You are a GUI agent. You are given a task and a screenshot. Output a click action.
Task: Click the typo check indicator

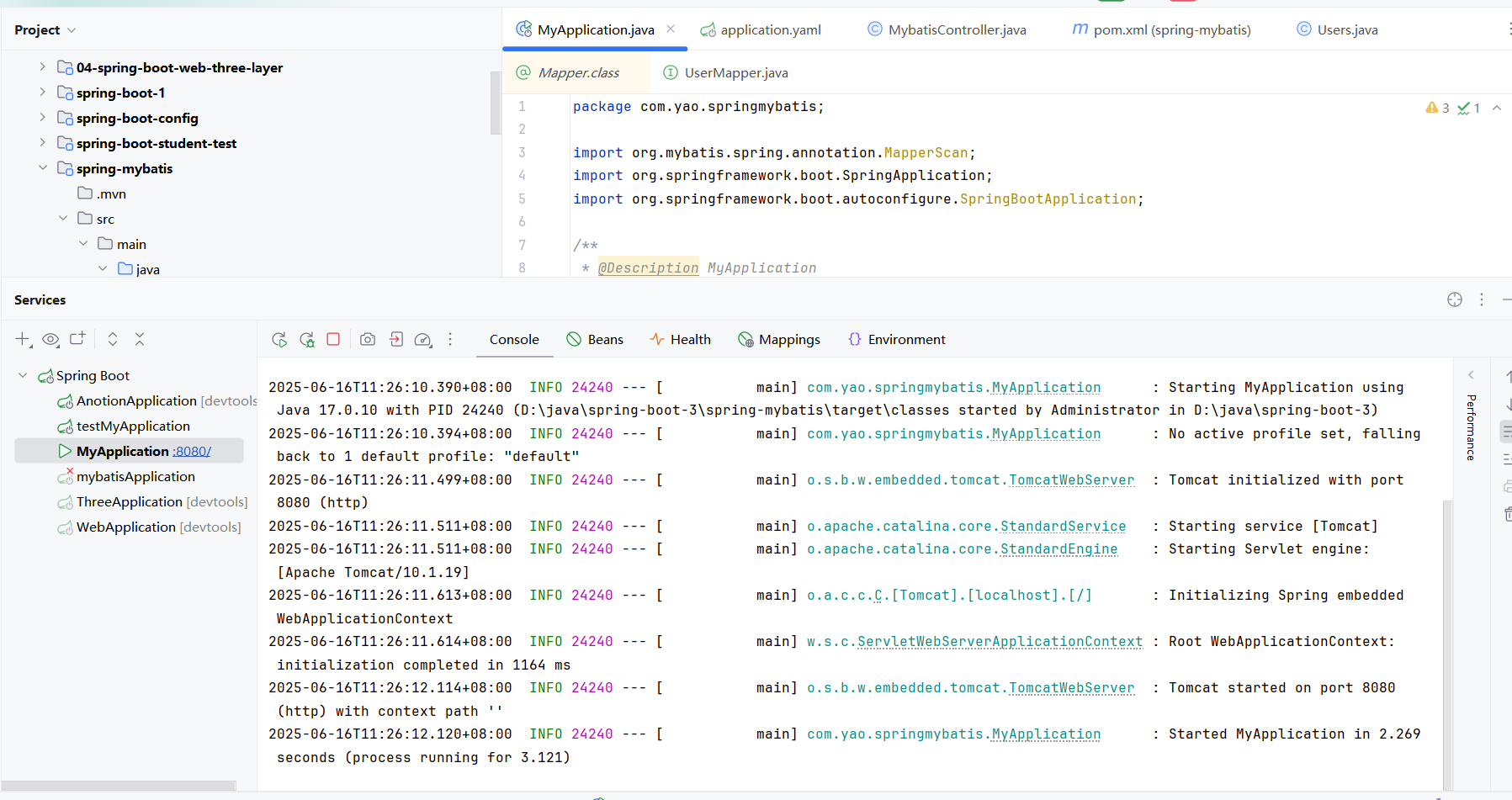(x=1469, y=108)
